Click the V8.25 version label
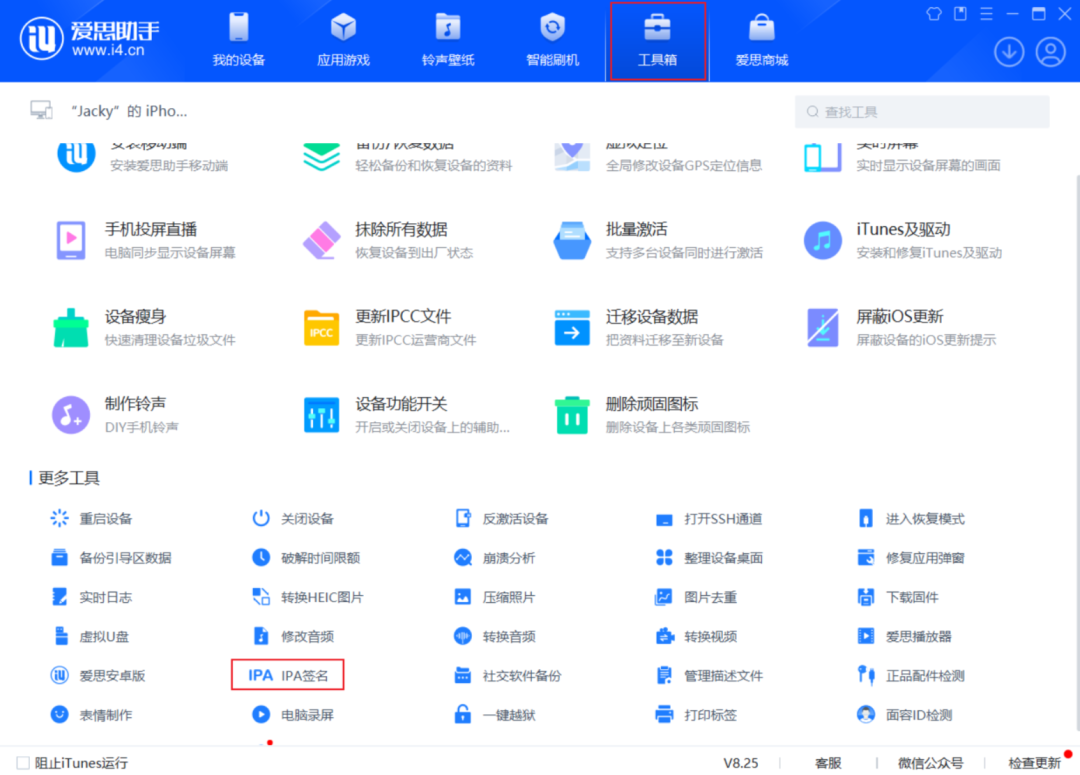The width and height of the screenshot is (1080, 775). 740,763
